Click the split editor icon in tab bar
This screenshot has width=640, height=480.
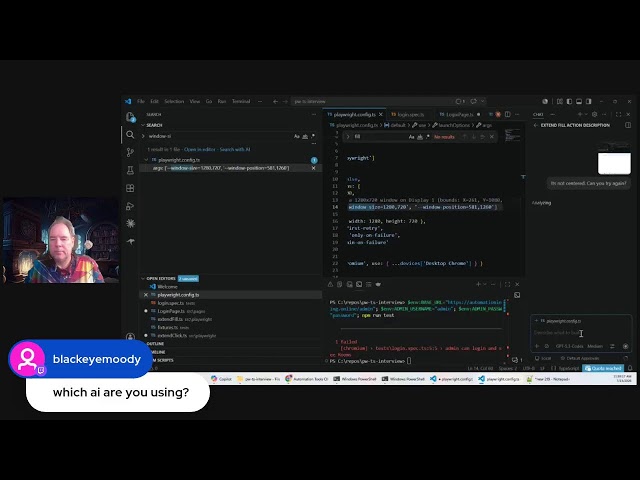[x=507, y=114]
